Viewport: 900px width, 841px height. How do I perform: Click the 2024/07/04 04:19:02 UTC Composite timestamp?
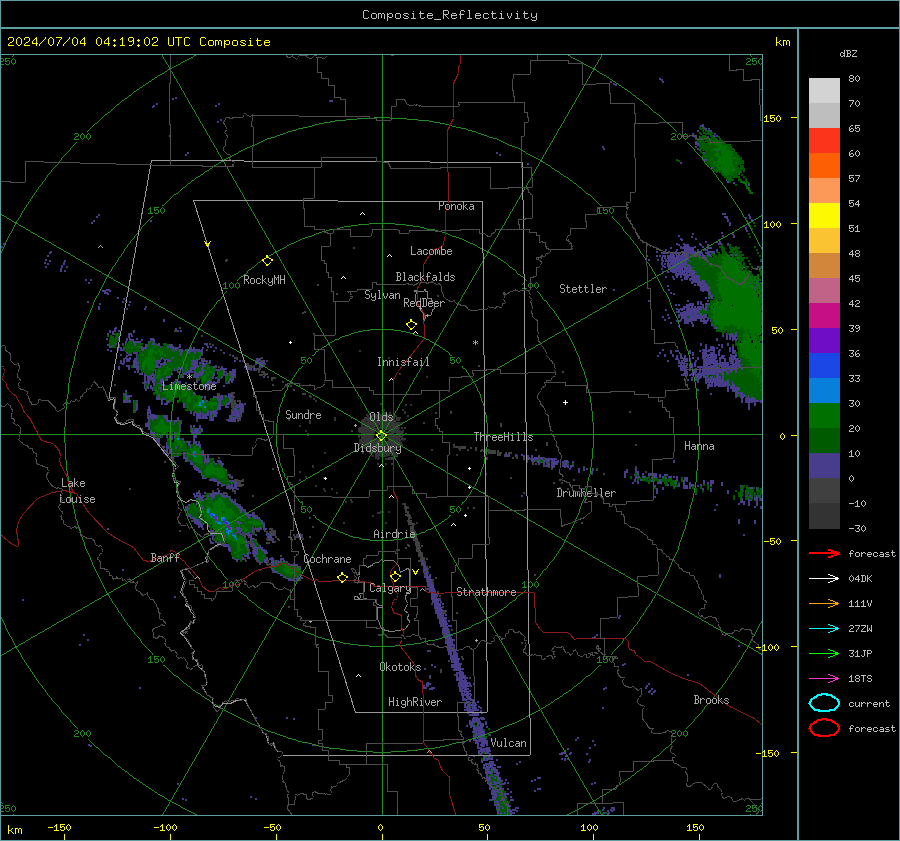pyautogui.click(x=138, y=42)
